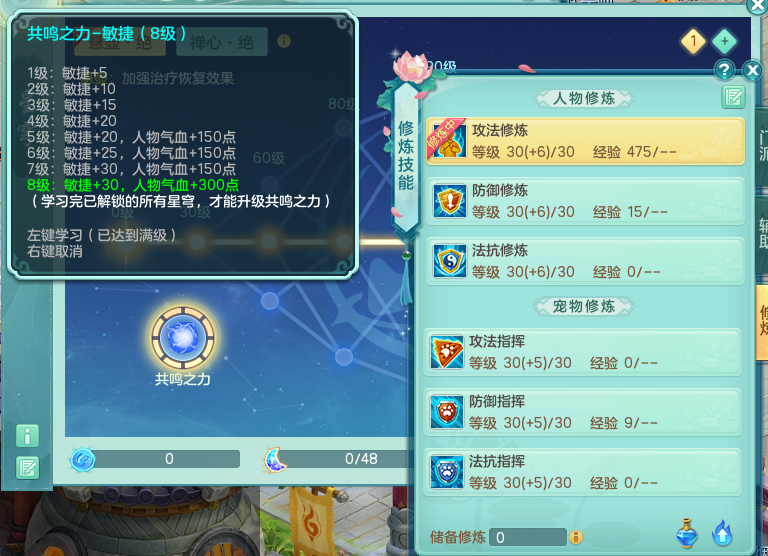The height and width of the screenshot is (556, 768).
Task: Click the crescent moon 0/48 progress bar
Action: click(338, 459)
